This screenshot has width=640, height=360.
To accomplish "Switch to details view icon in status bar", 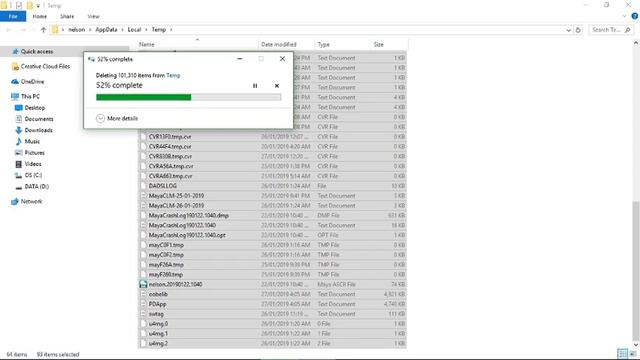I will (622, 354).
